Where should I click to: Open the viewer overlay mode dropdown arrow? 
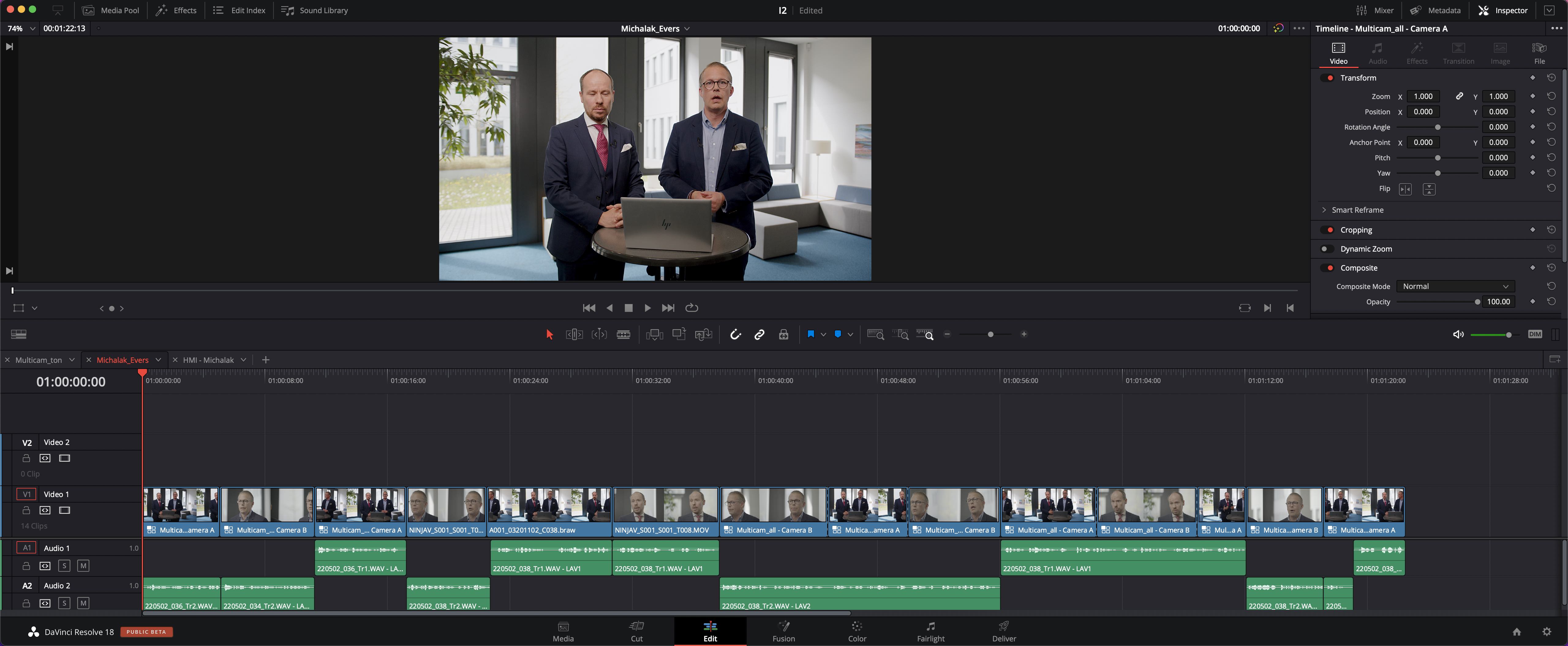pos(35,308)
